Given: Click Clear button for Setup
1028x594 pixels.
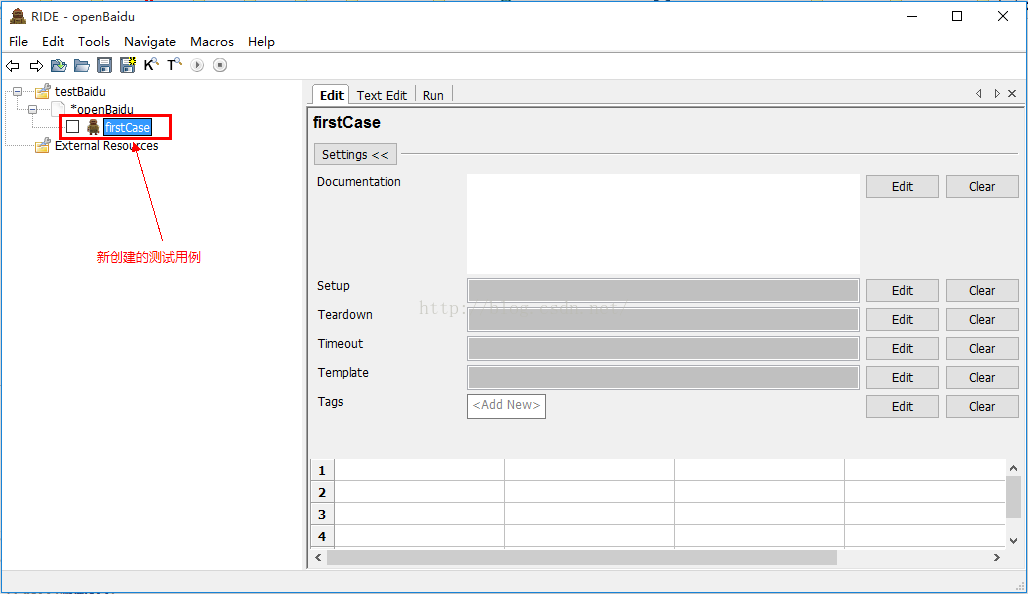Looking at the screenshot, I should pyautogui.click(x=982, y=290).
